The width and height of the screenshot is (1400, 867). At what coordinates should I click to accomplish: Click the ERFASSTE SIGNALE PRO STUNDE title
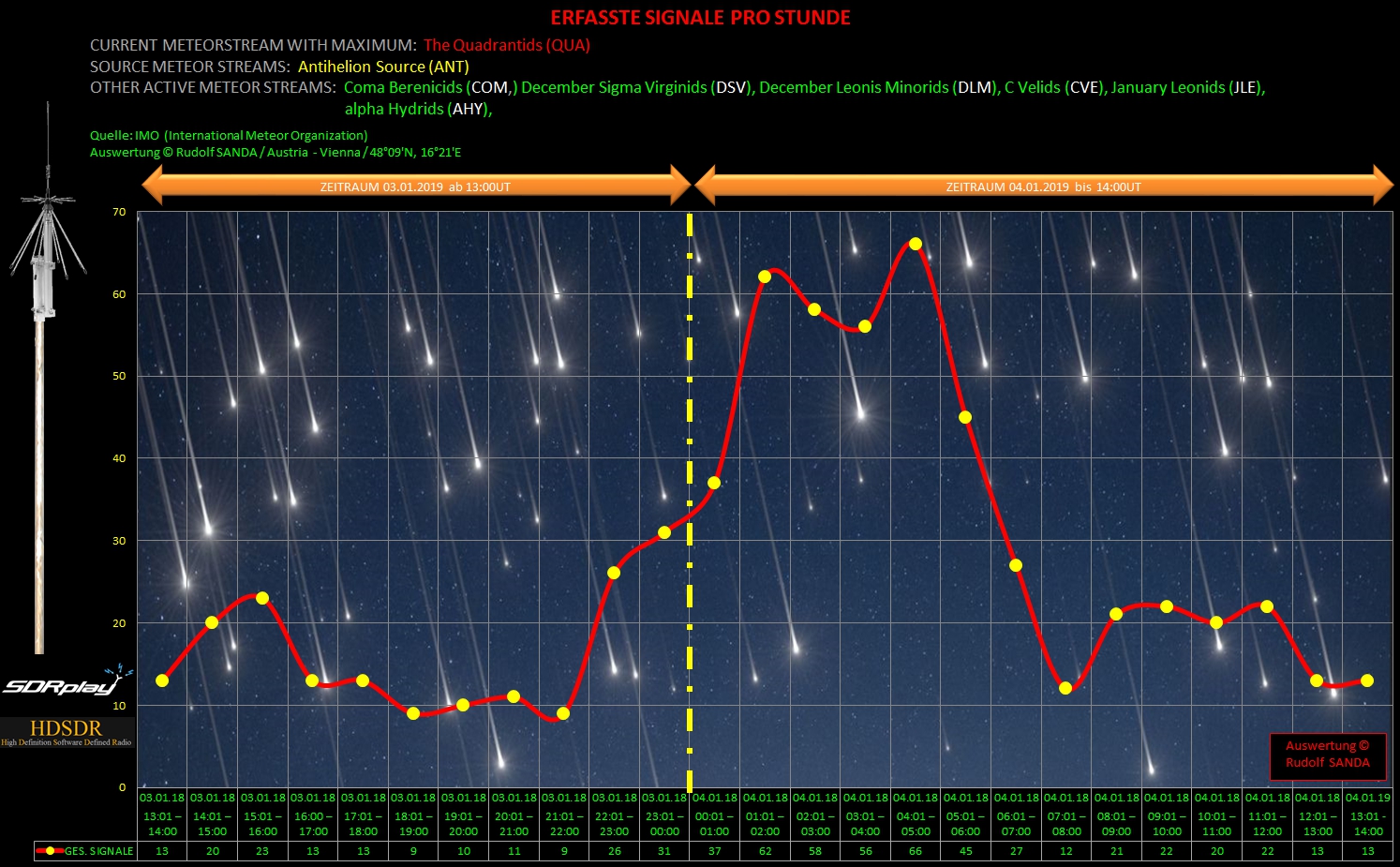coord(700,18)
